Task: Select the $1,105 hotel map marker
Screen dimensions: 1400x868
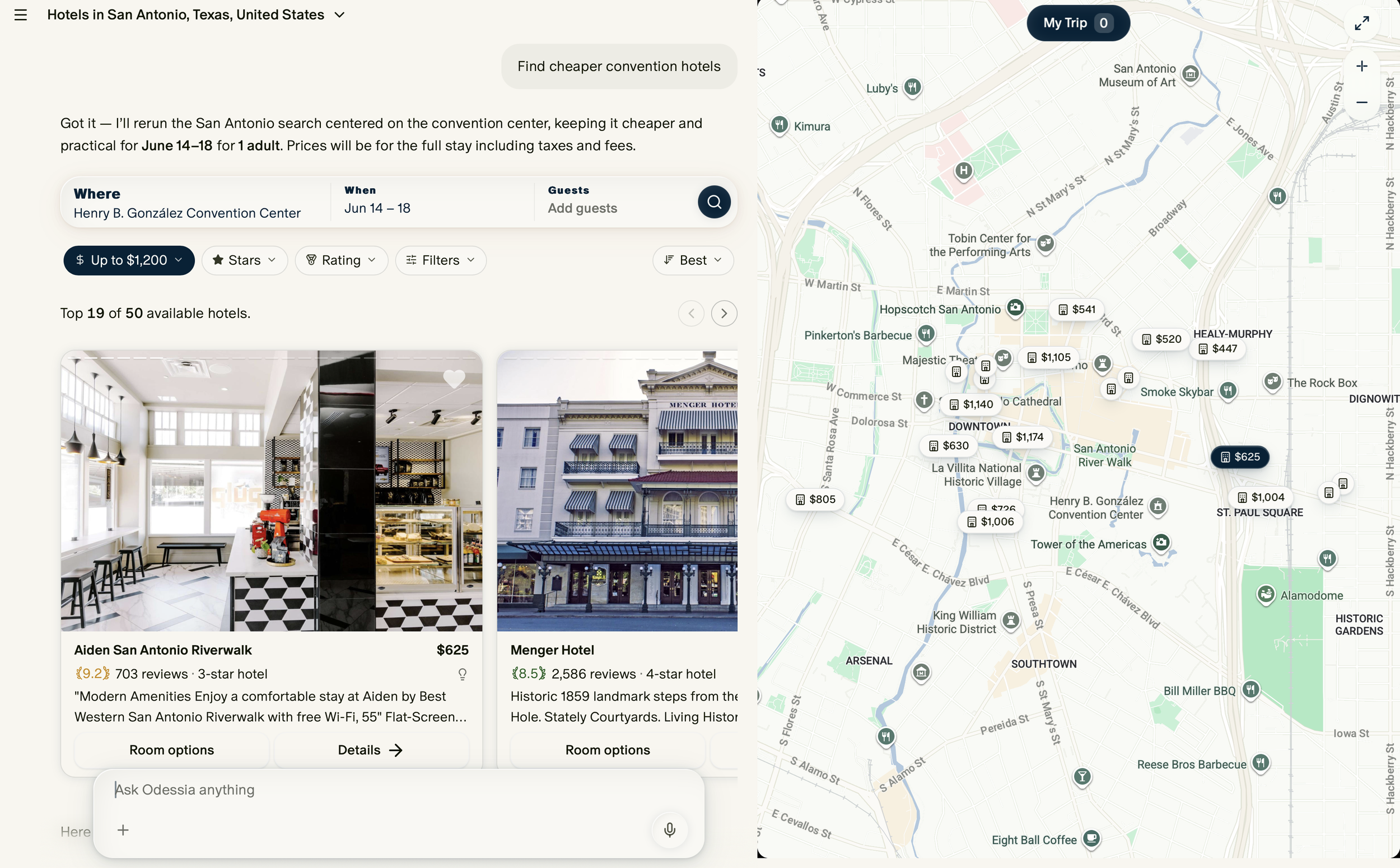Action: tap(1049, 358)
